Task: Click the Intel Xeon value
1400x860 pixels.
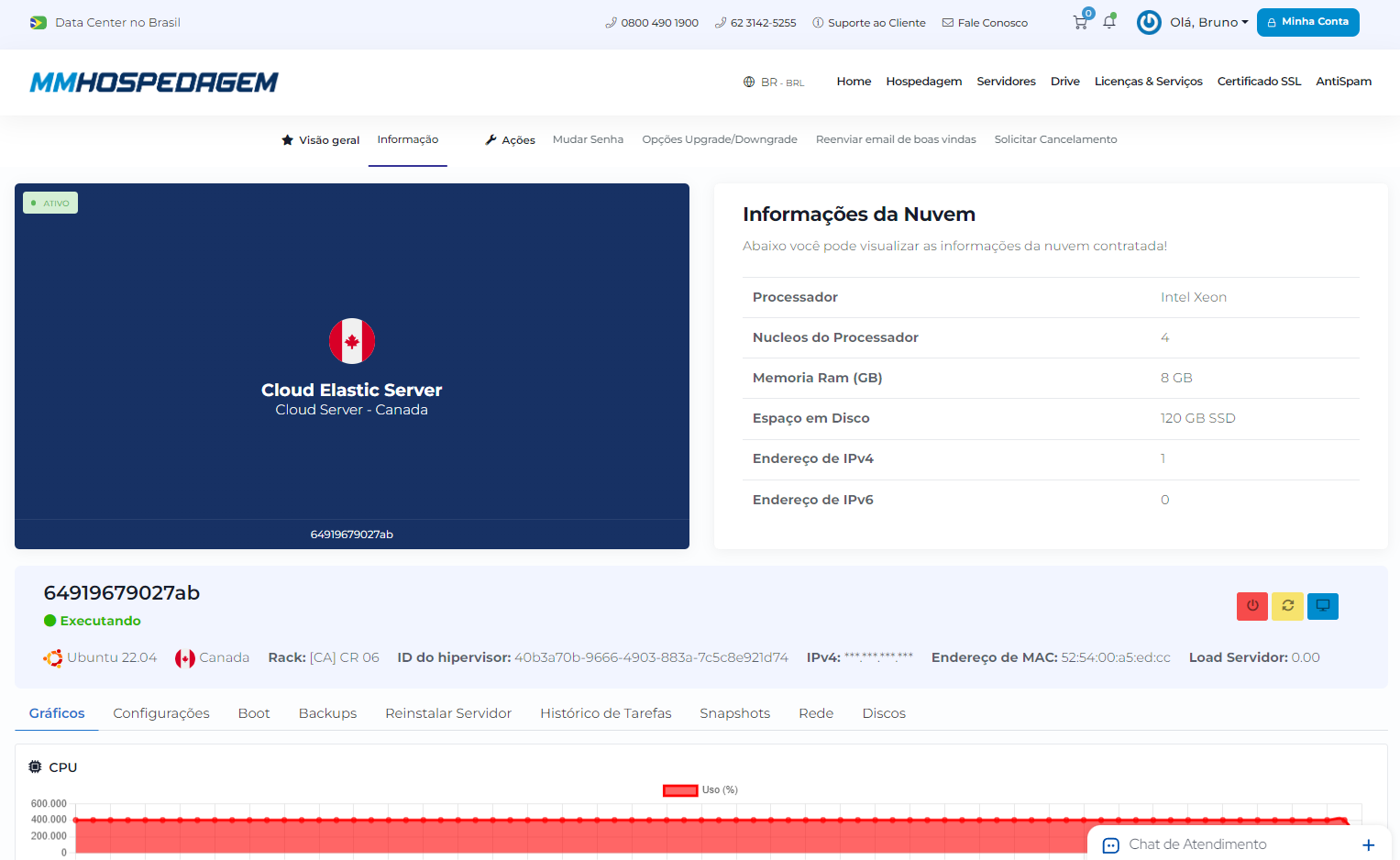Action: 1193,297
